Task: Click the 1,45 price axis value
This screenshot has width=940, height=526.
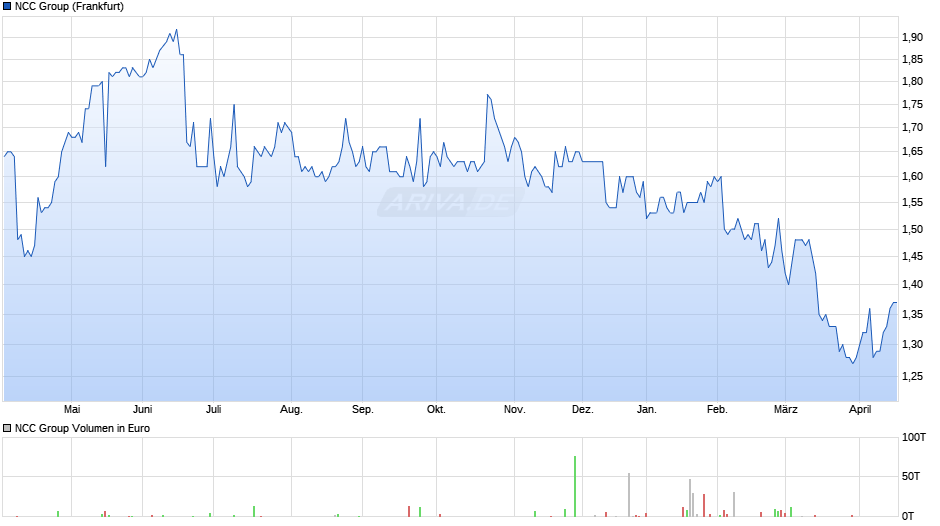Action: coord(912,257)
